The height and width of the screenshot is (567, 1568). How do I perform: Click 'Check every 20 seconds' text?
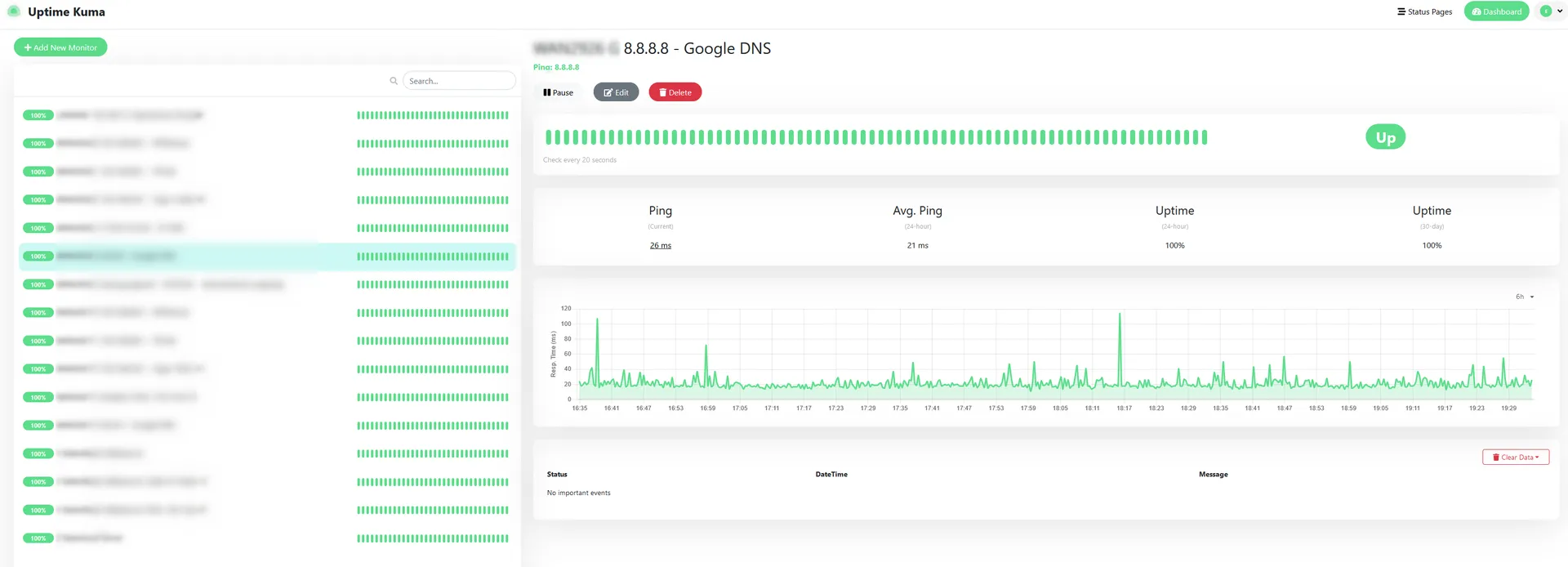580,160
